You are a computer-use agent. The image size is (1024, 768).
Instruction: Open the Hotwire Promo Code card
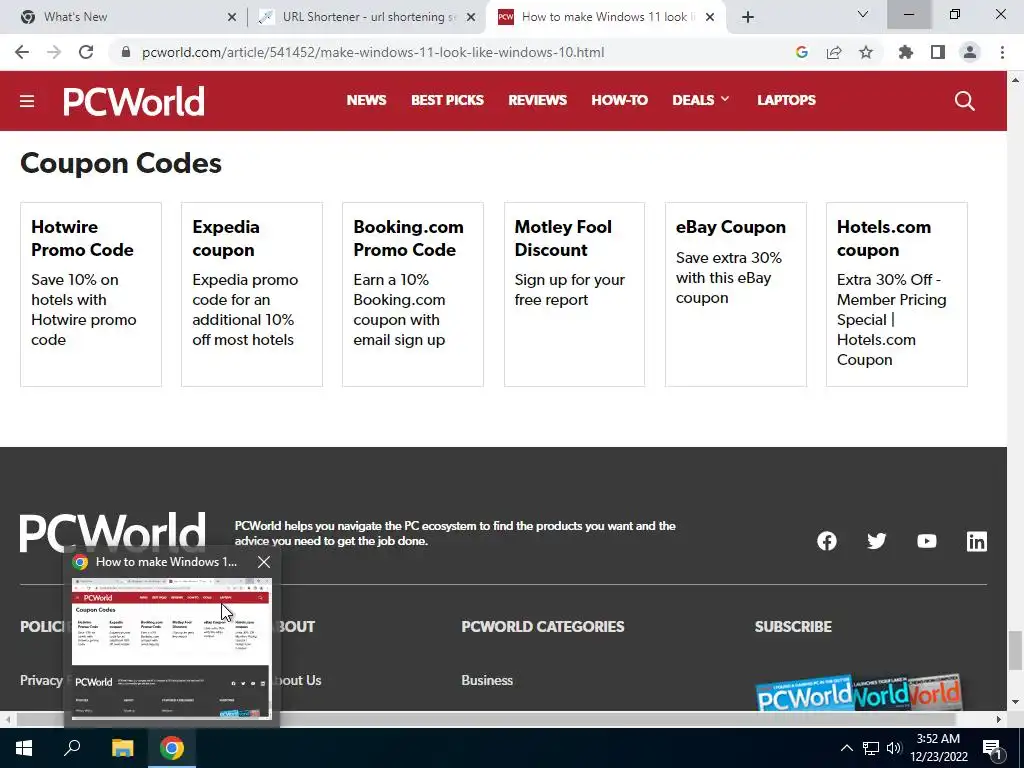tap(91, 295)
